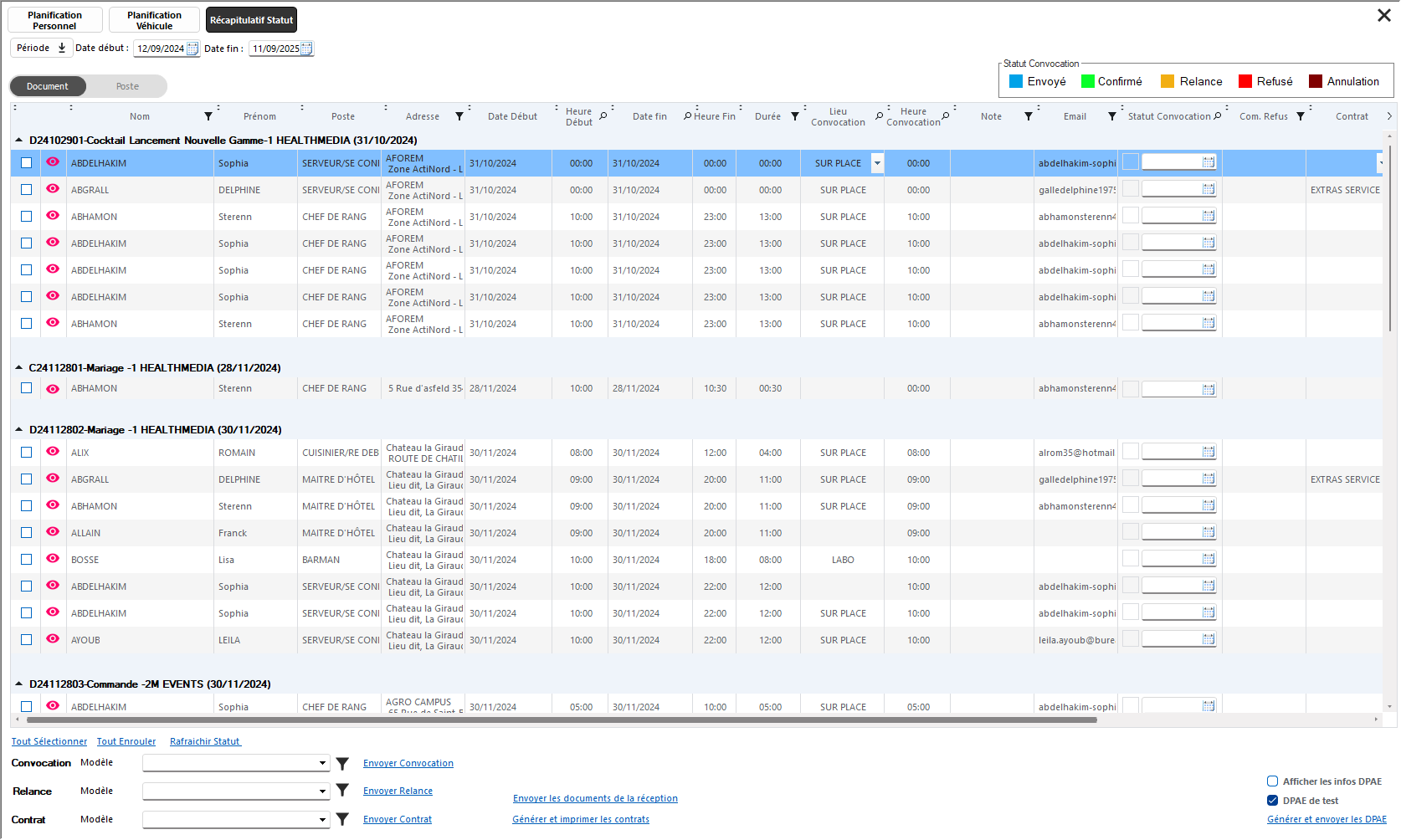This screenshot has height=840, width=1401.
Task: Open the Période dropdown button
Action: tap(41, 49)
